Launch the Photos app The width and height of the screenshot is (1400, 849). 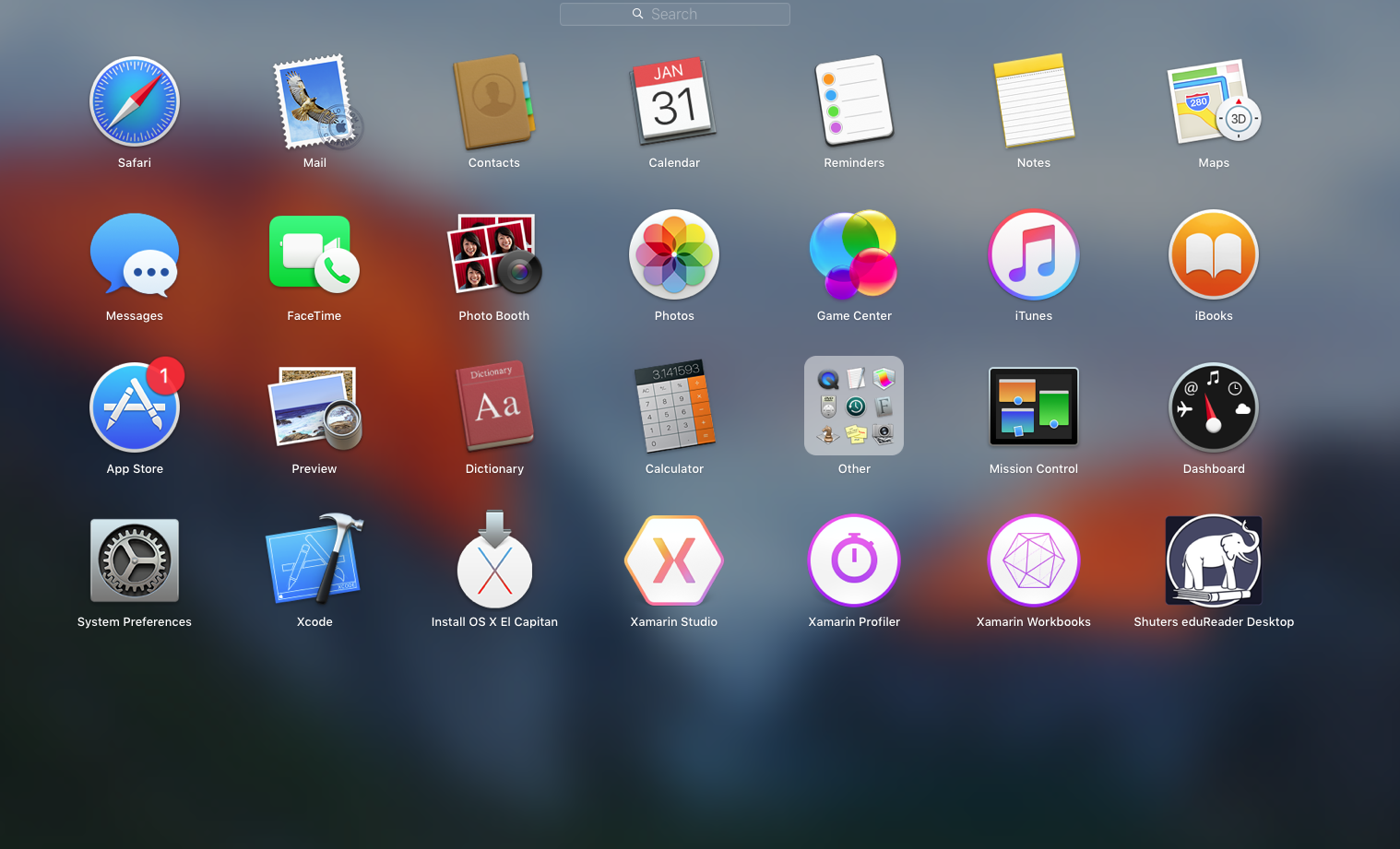click(674, 254)
